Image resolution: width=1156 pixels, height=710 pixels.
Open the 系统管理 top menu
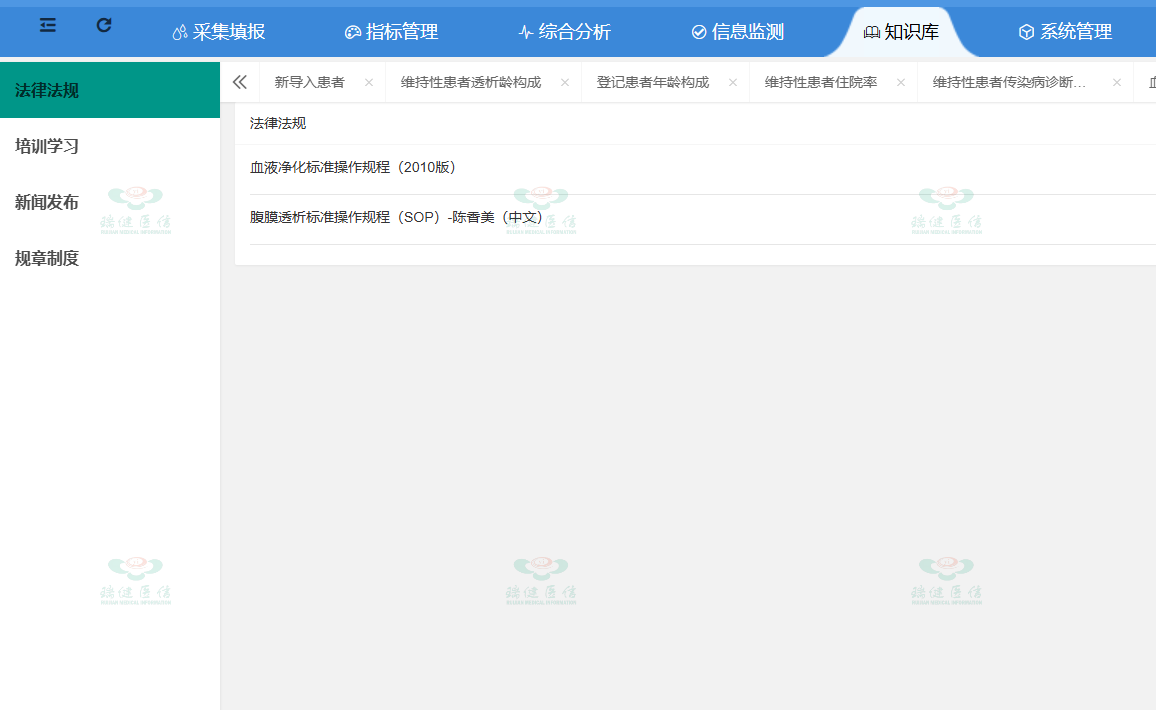[1065, 32]
